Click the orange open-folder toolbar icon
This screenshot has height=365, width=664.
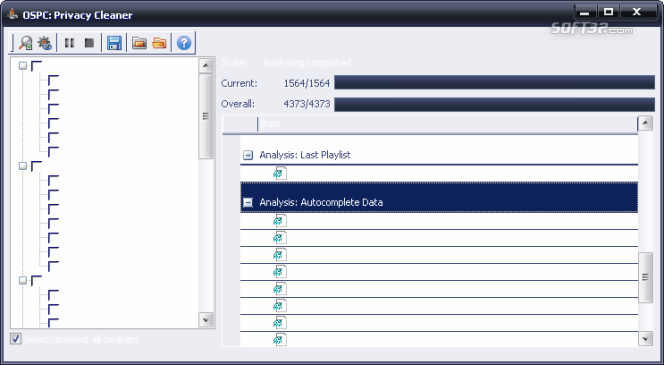click(159, 43)
